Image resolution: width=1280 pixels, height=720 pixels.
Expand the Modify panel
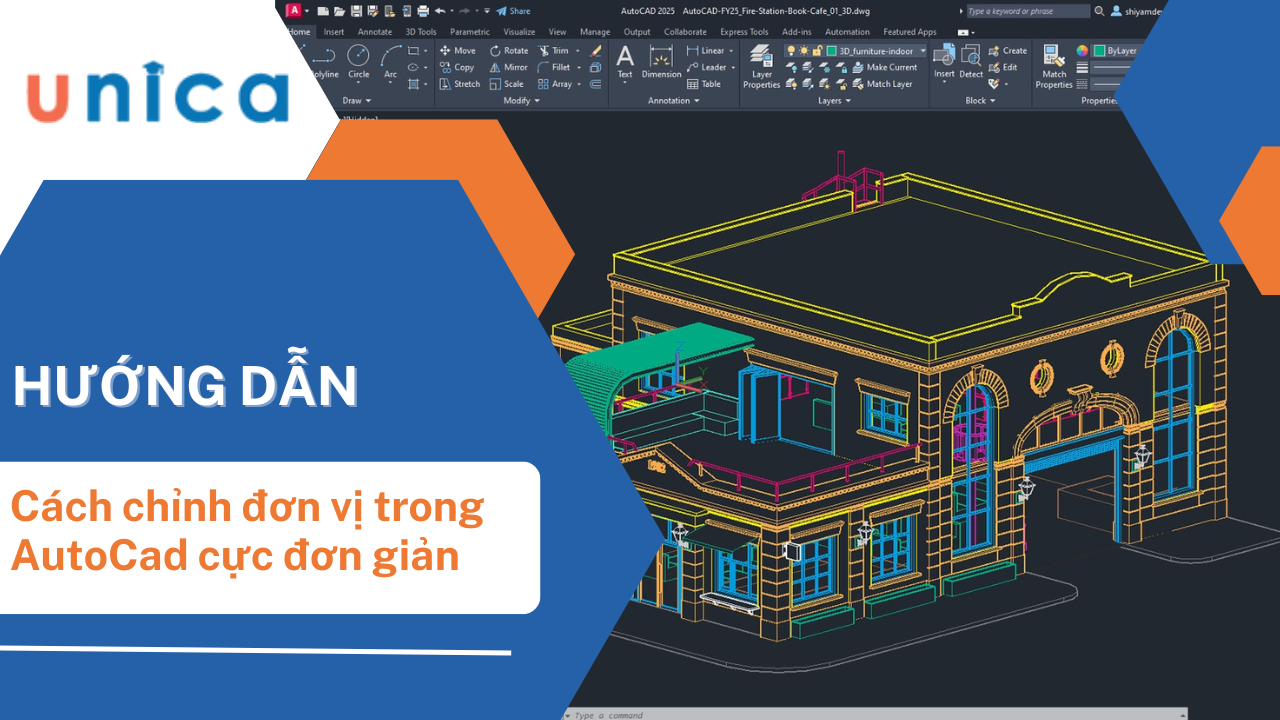click(x=521, y=101)
